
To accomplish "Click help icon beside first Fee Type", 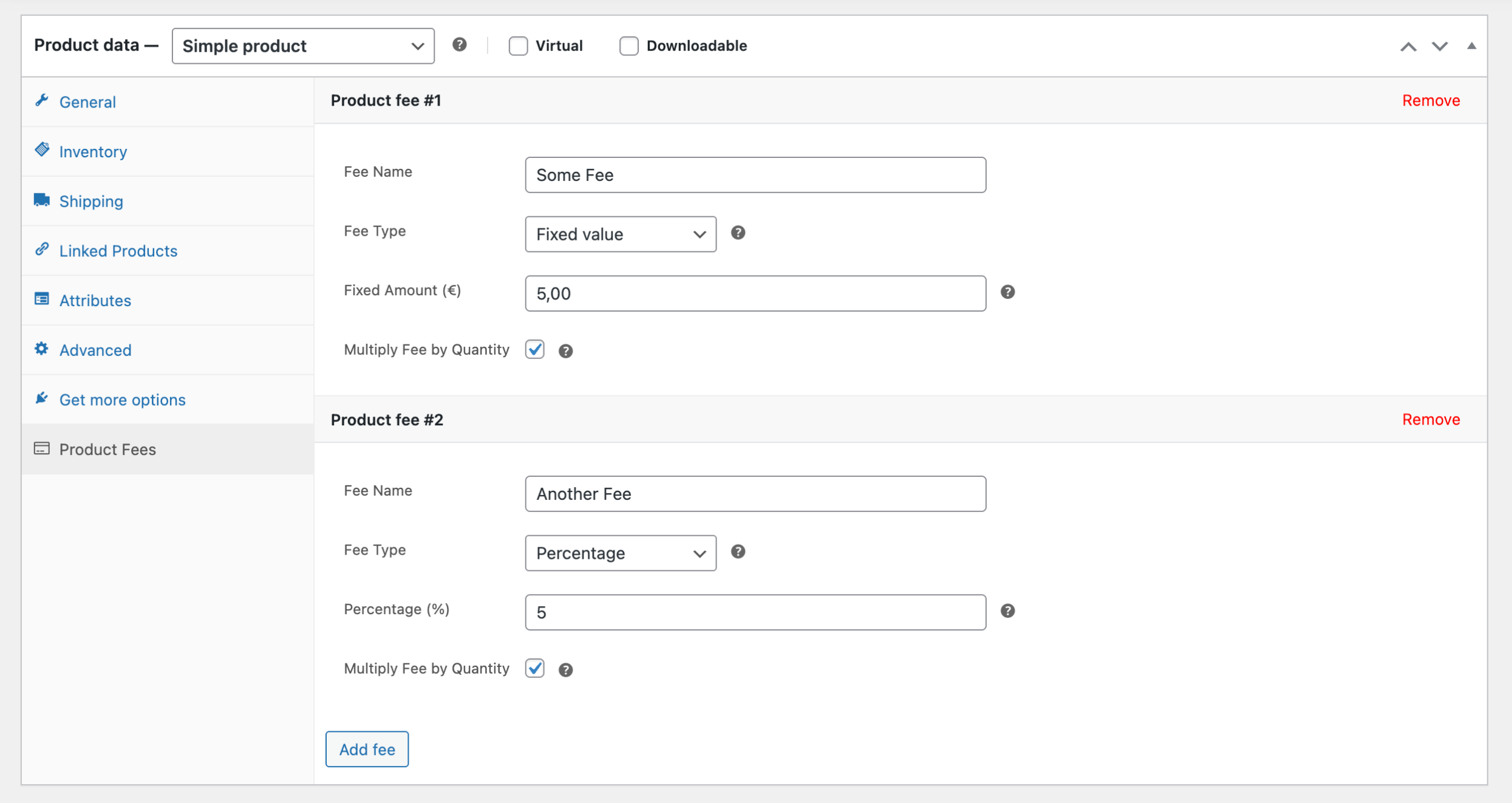I will 738,233.
